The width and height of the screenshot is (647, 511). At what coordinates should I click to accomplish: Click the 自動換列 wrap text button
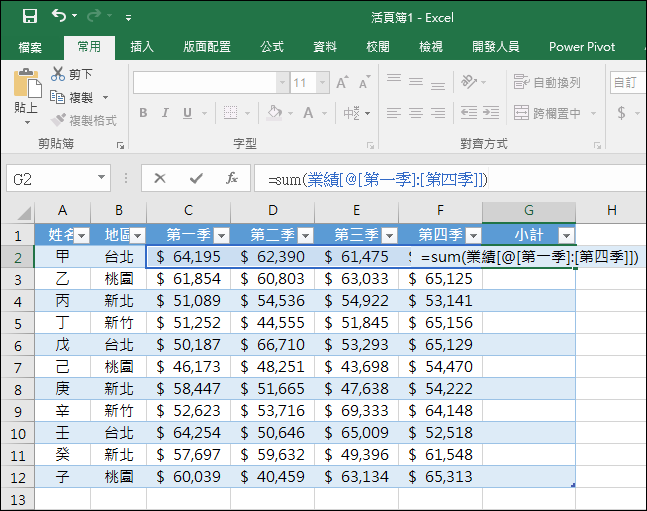[x=547, y=82]
